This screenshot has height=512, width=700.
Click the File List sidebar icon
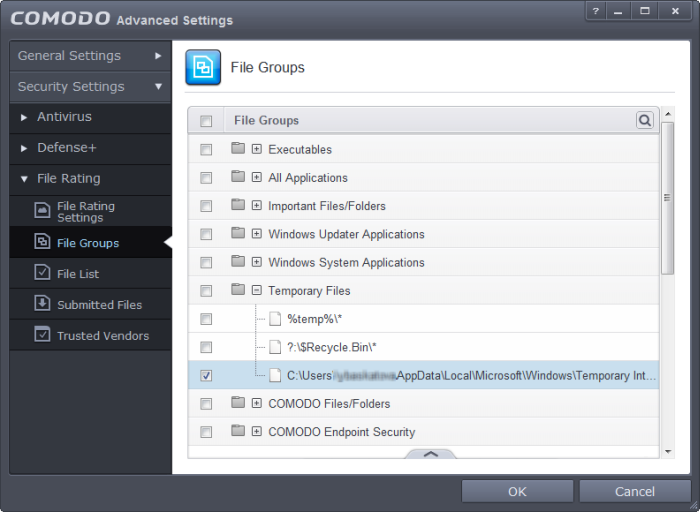[42, 272]
